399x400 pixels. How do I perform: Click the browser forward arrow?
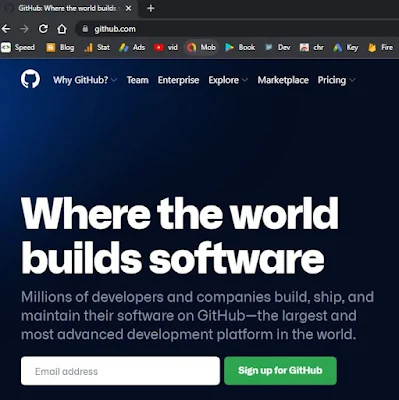24,29
